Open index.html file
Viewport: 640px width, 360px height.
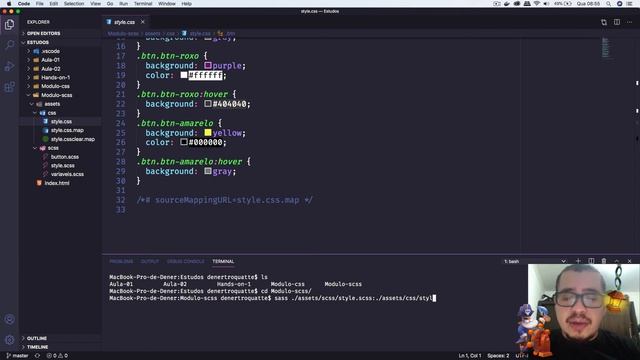[57, 183]
